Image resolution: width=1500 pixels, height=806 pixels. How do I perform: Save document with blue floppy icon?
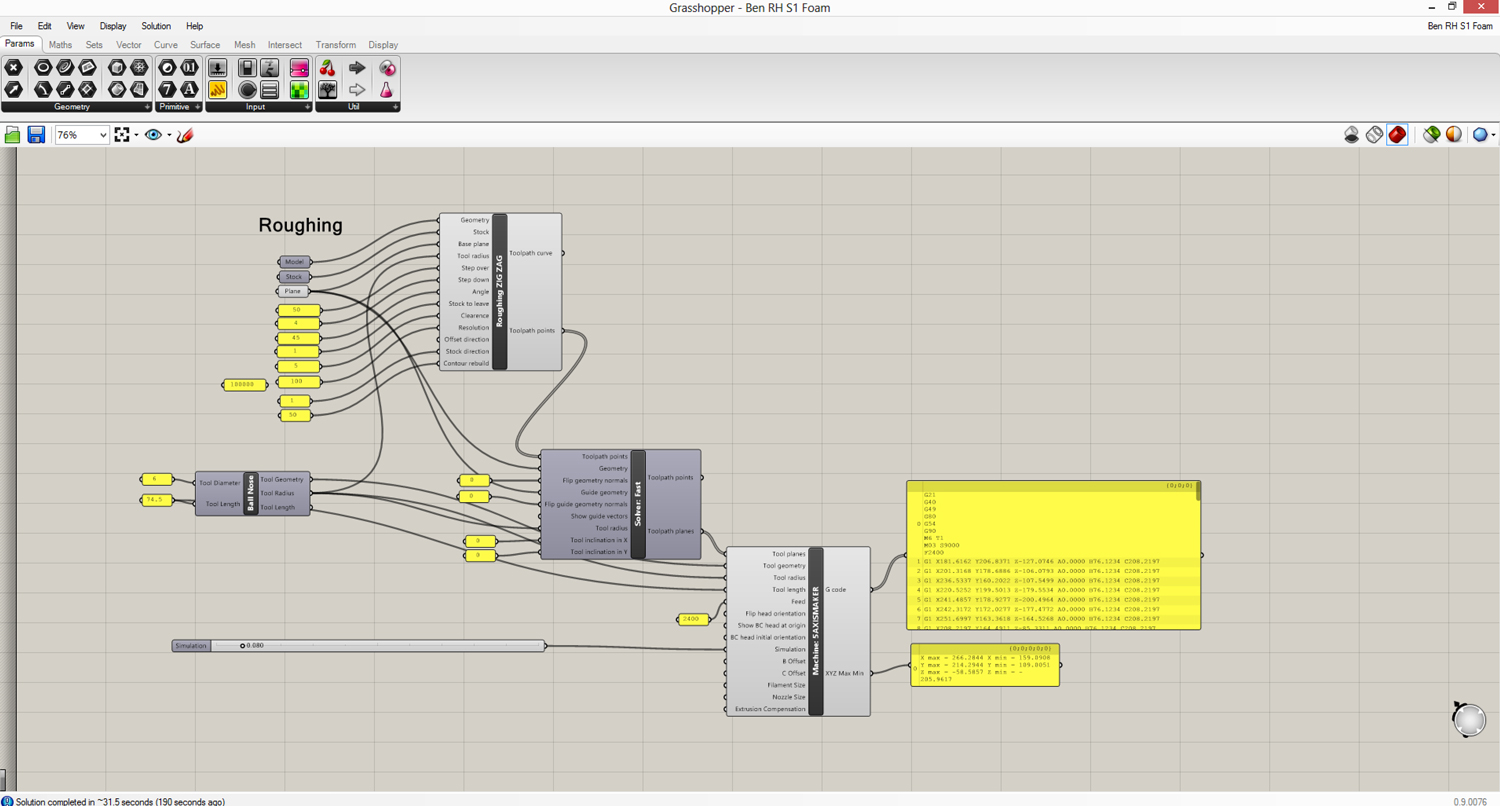coord(36,135)
